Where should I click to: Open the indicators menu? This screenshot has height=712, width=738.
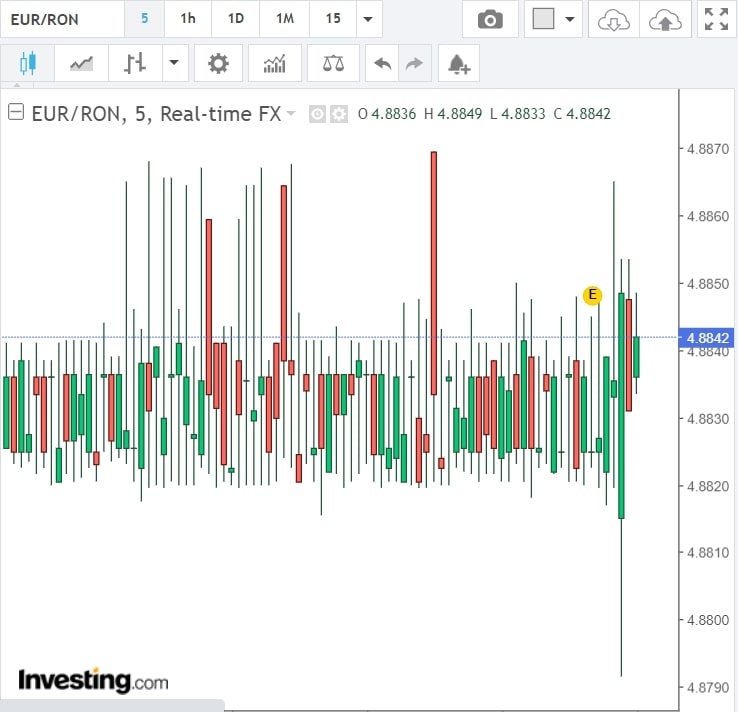tap(274, 64)
